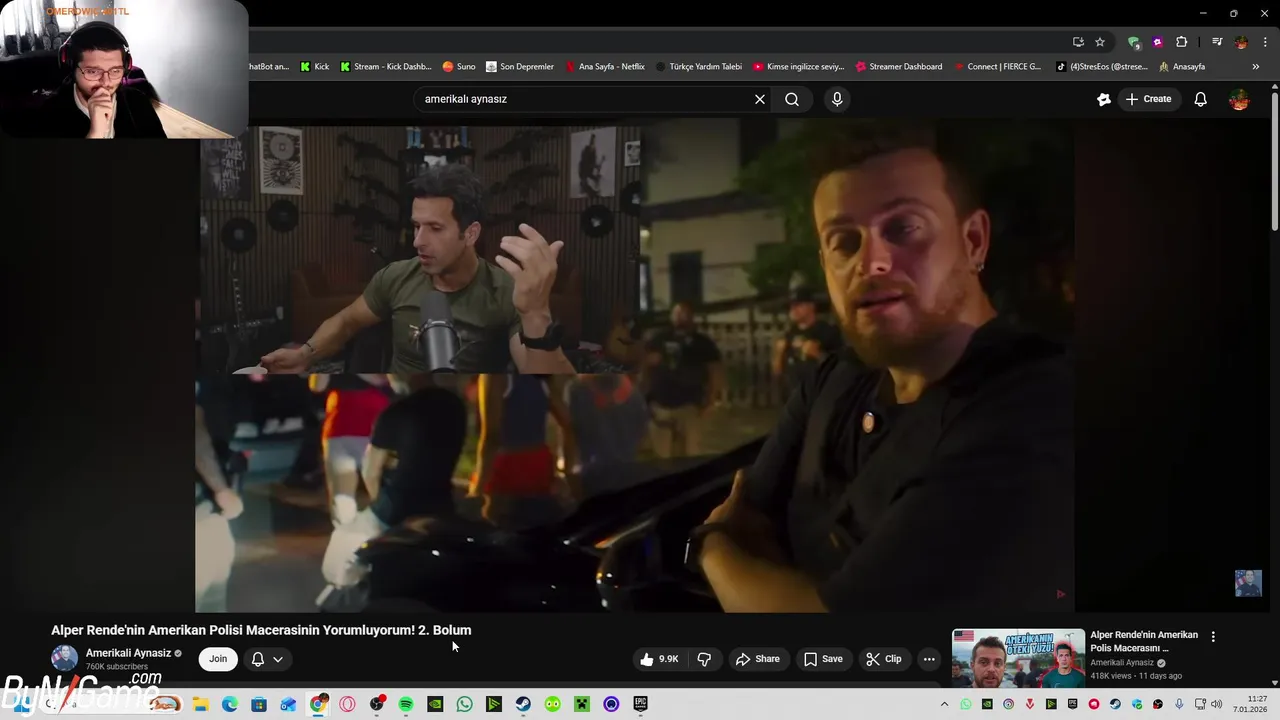Expand the subscription notification bell dropdown
Viewport: 1280px width, 720px height.
[x=267, y=659]
